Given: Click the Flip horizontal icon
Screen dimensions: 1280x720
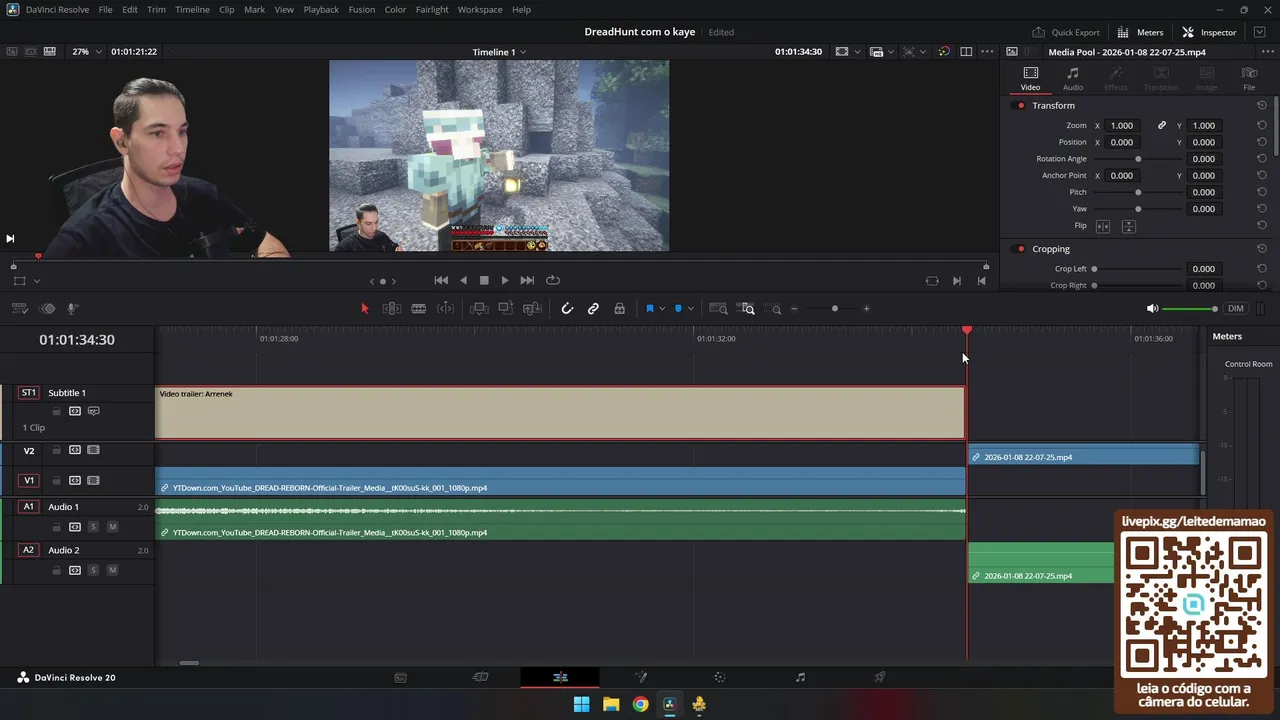Looking at the screenshot, I should tap(1103, 227).
